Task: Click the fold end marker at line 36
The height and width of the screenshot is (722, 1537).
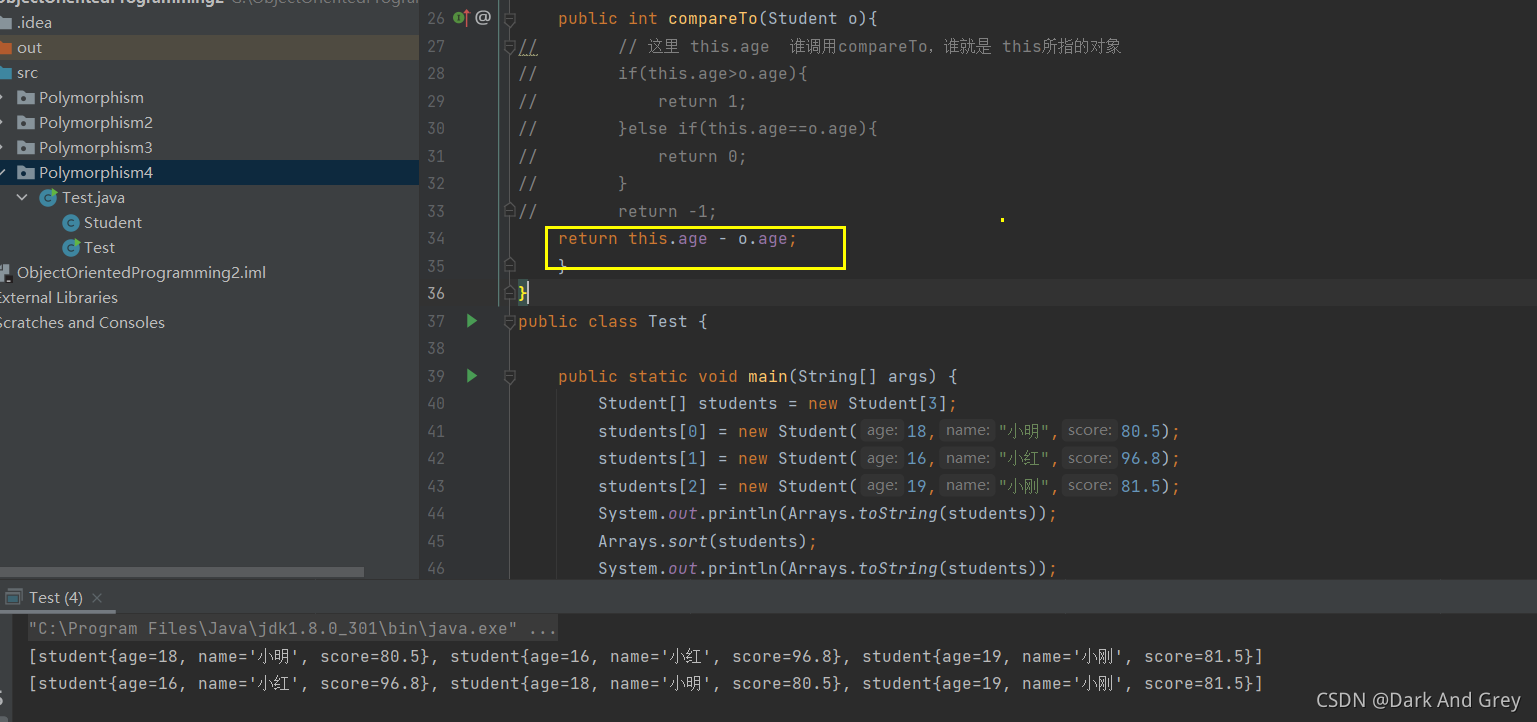Action: pyautogui.click(x=510, y=293)
